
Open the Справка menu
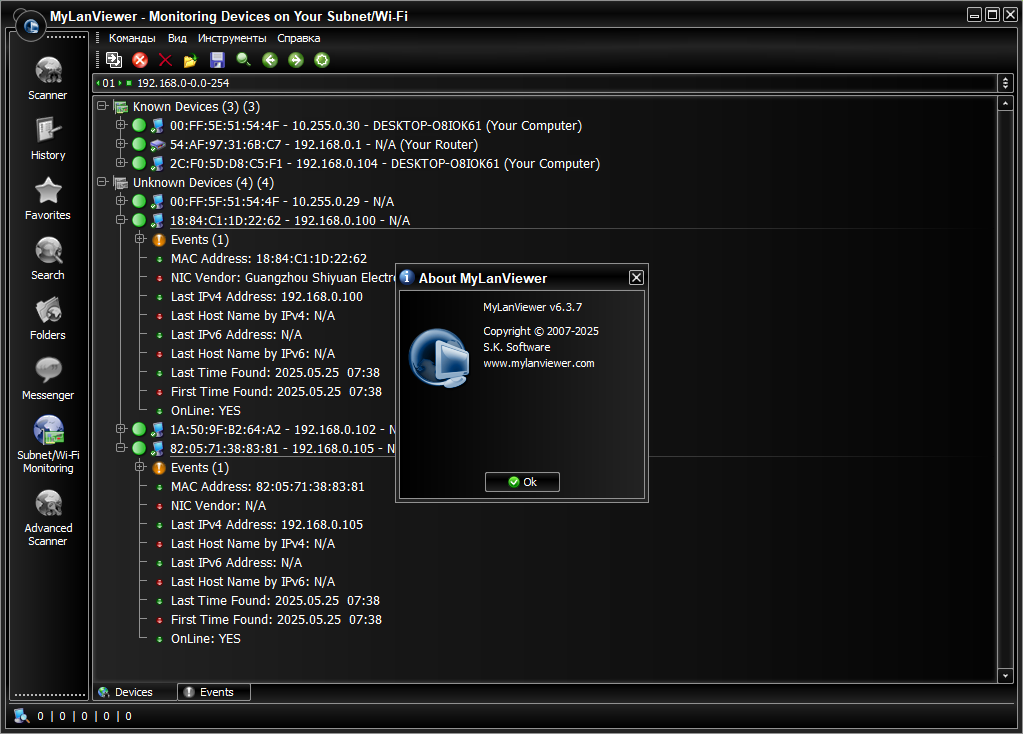click(x=298, y=38)
